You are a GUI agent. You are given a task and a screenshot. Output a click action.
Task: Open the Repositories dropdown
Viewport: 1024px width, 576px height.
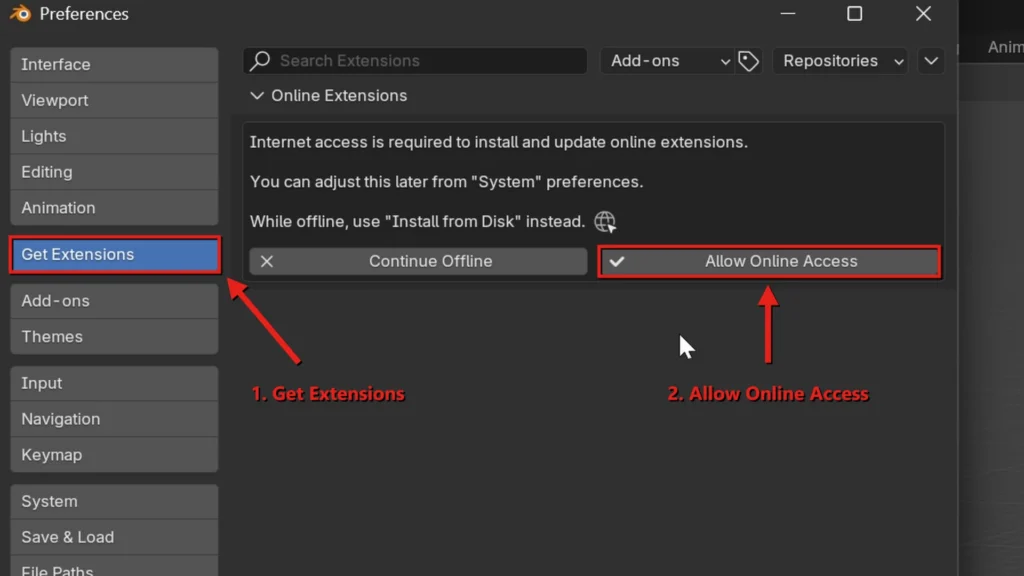click(840, 61)
